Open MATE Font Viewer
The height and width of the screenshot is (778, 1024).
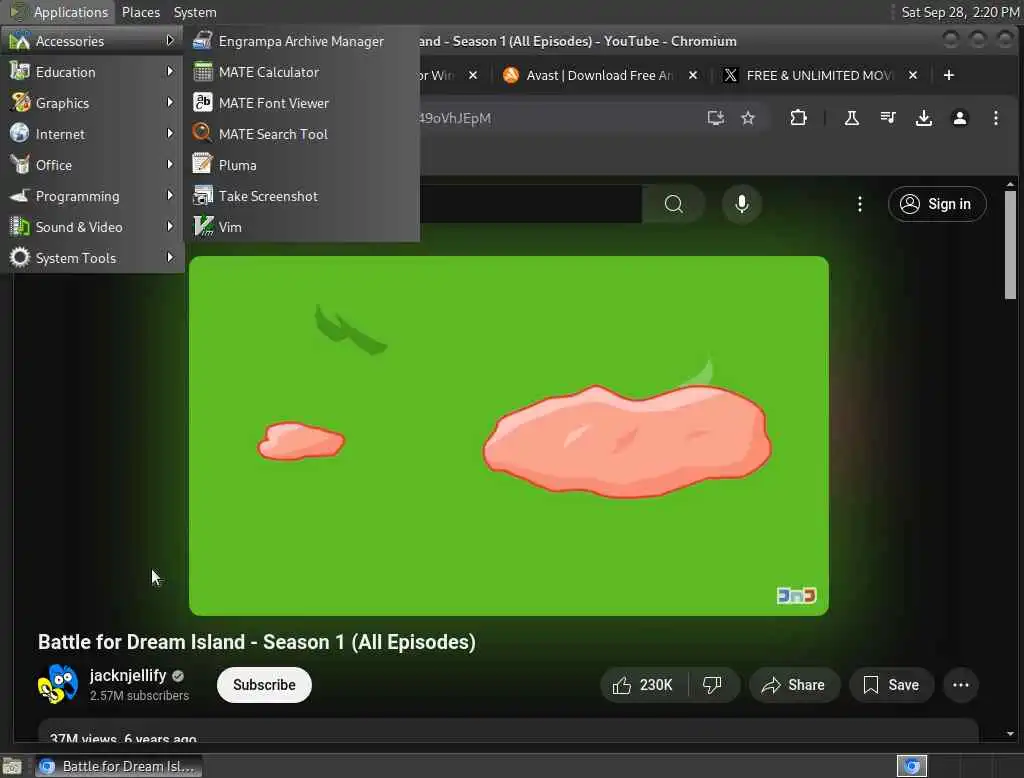click(x=301, y=103)
